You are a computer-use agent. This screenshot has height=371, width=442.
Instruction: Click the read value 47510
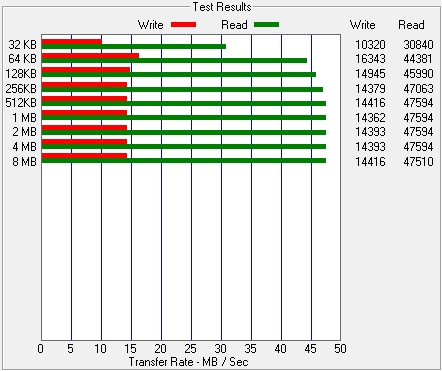pos(418,162)
